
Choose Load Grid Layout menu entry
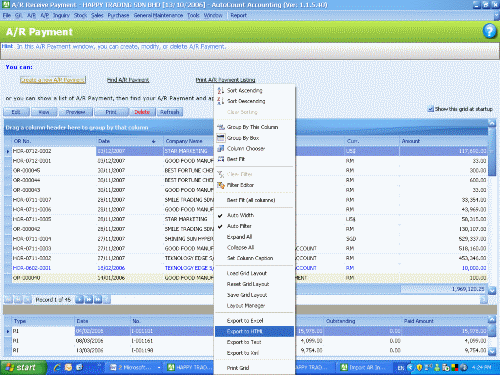coord(254,273)
